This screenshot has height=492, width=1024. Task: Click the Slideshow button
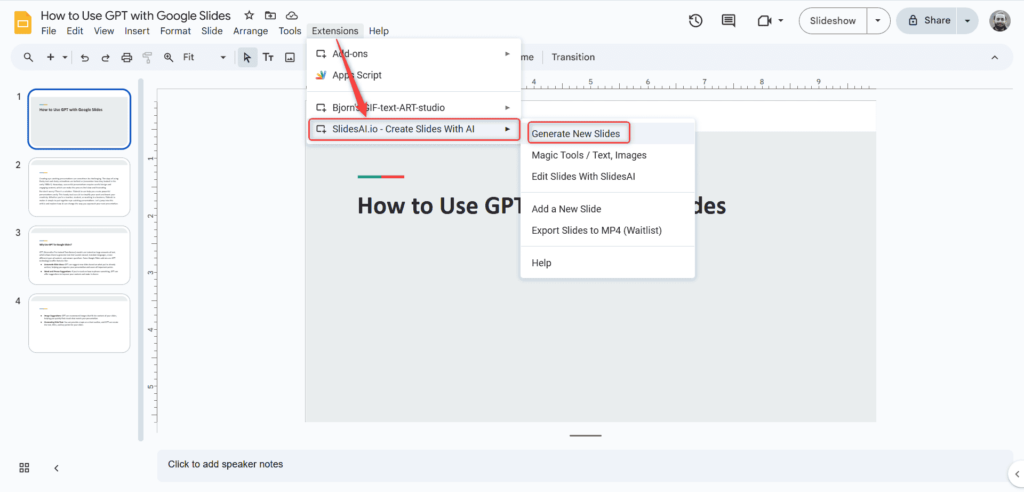coord(832,20)
